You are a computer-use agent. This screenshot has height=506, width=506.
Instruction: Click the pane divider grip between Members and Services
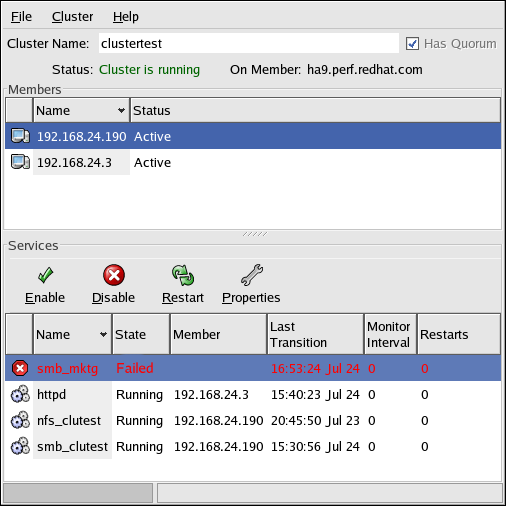coord(255,234)
